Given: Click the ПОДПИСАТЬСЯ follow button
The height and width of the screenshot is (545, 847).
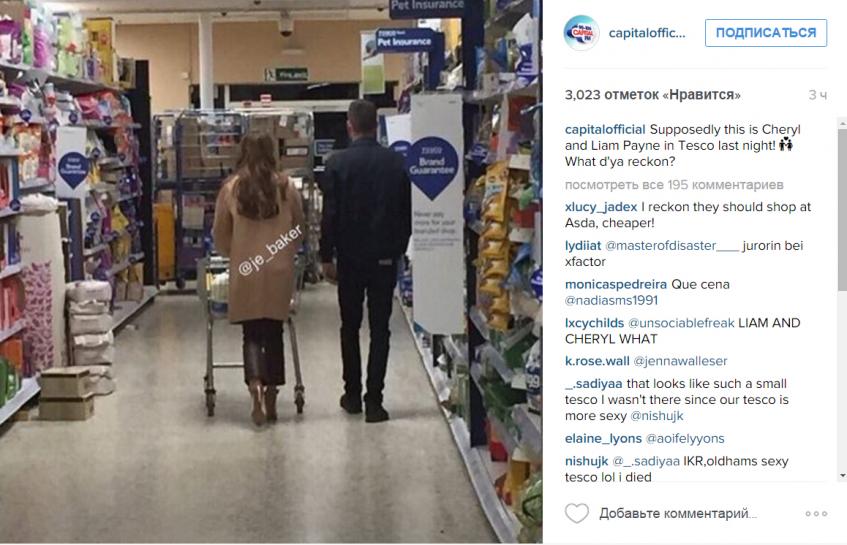Looking at the screenshot, I should (x=765, y=33).
